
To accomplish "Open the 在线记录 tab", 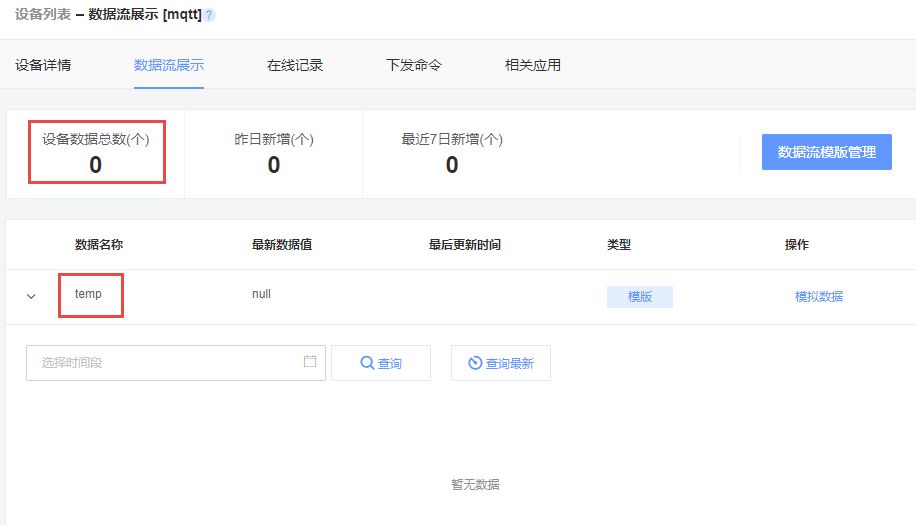I will (x=295, y=65).
